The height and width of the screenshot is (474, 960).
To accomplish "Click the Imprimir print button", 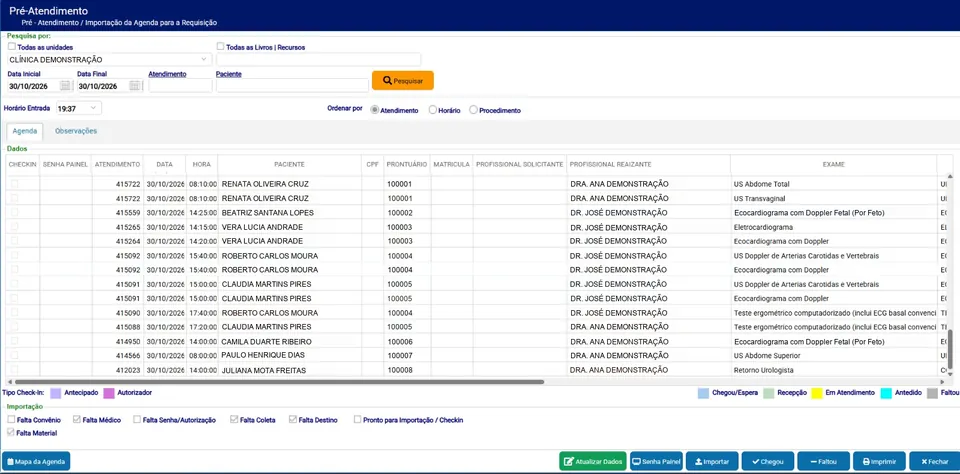I will [880, 462].
